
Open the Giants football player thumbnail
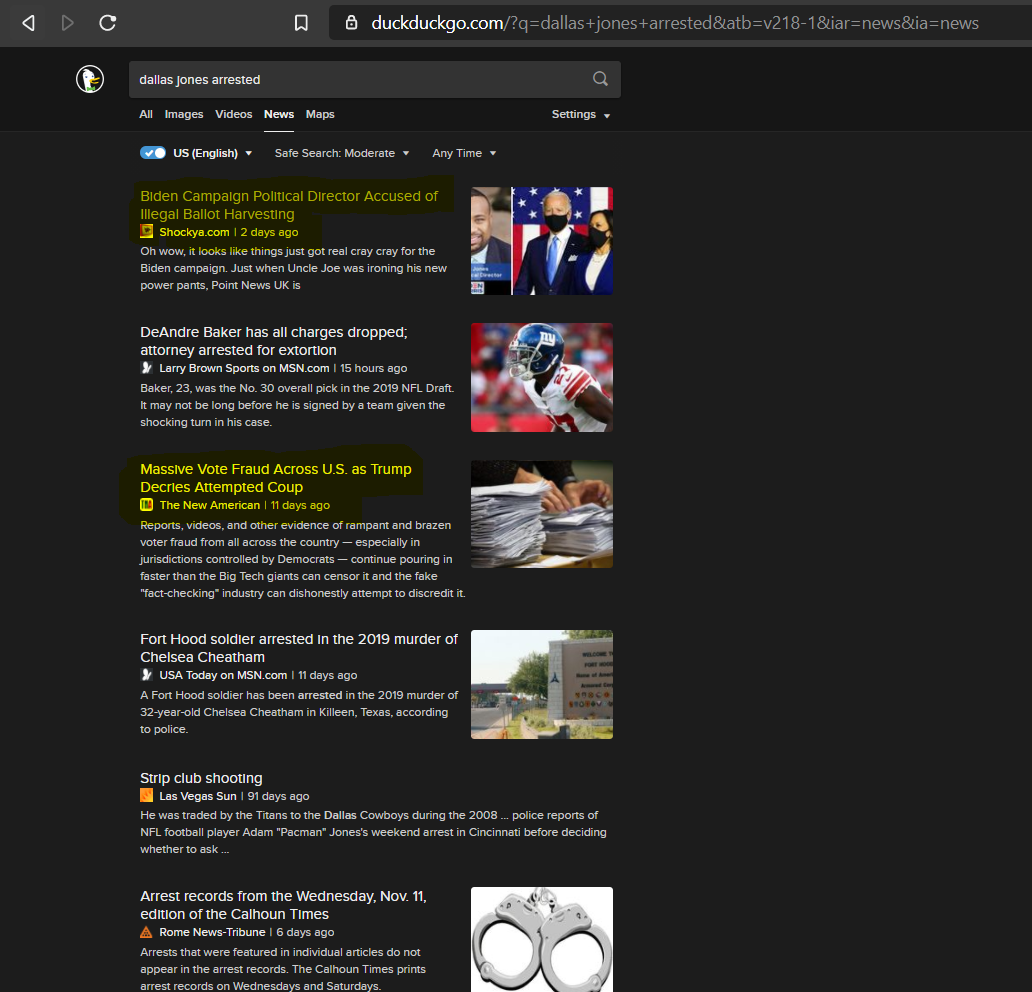tap(542, 377)
